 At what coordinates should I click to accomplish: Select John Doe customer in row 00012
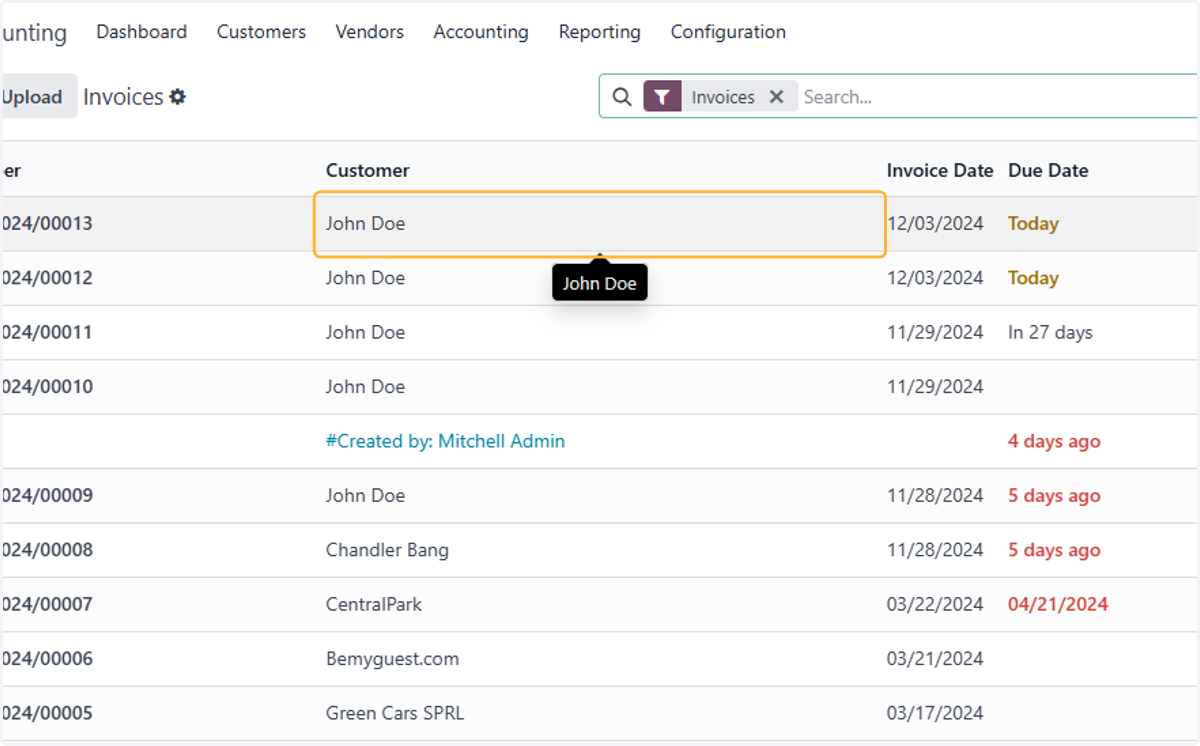point(365,278)
